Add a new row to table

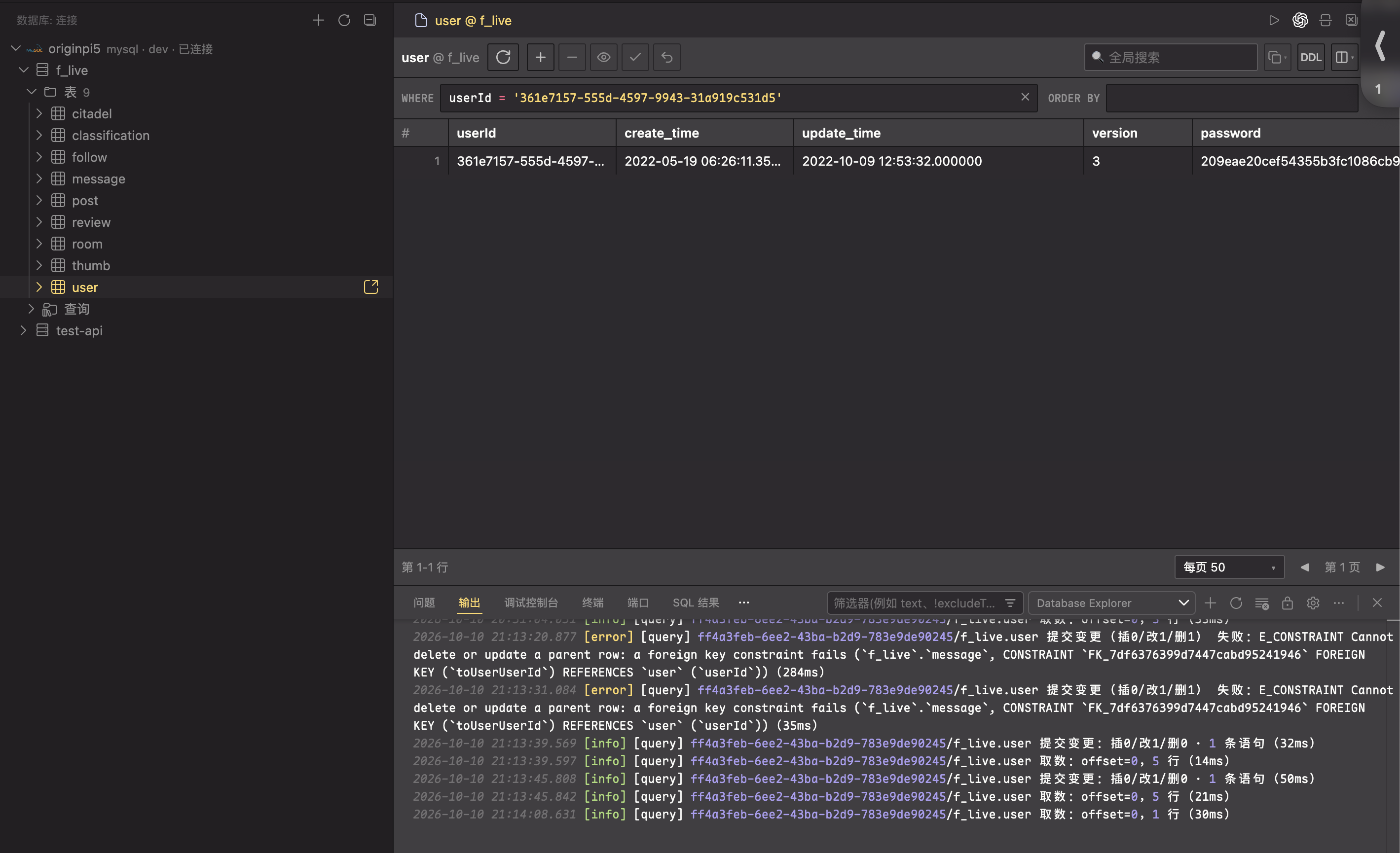(x=540, y=57)
